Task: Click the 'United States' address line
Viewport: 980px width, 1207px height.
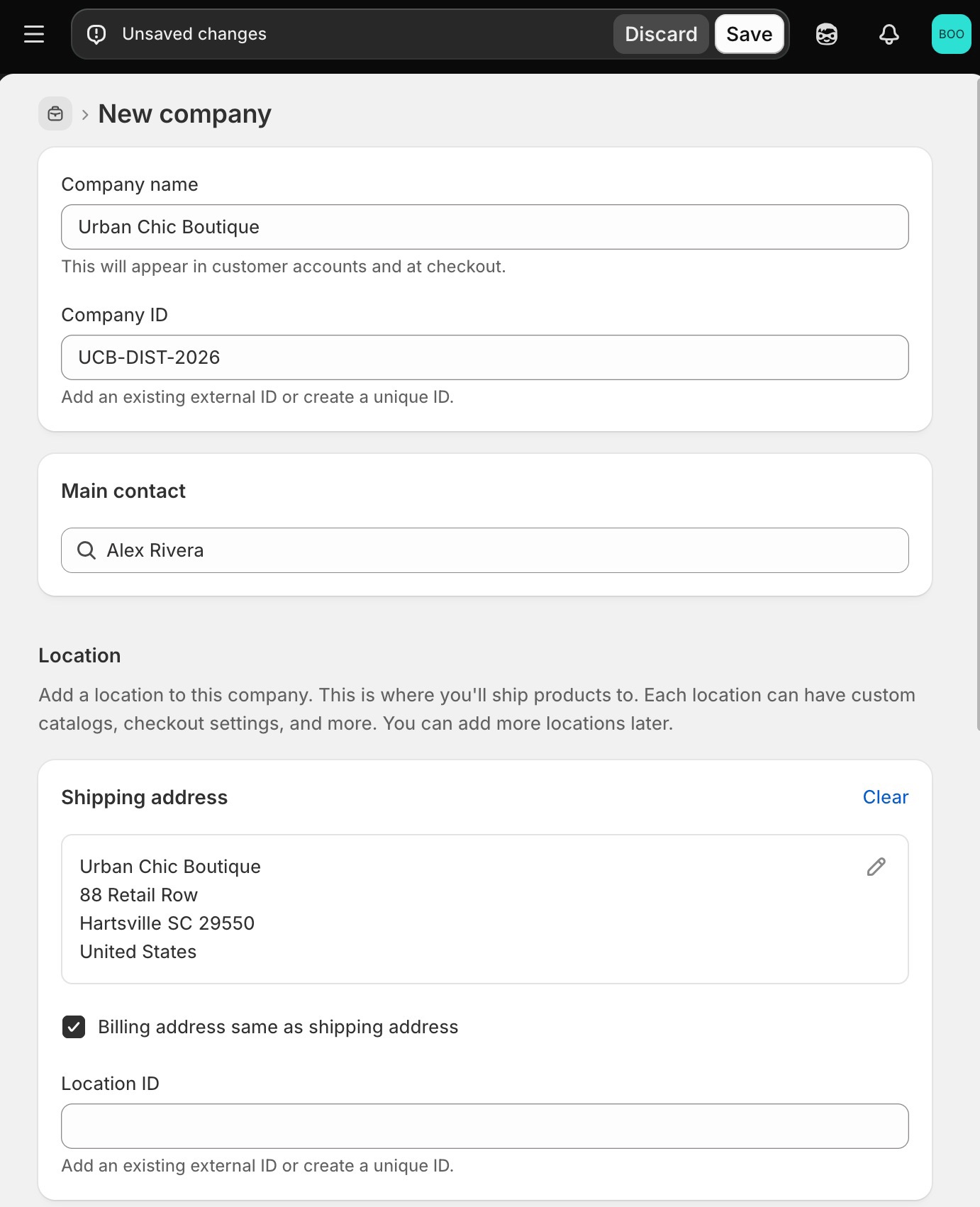Action: coord(138,952)
